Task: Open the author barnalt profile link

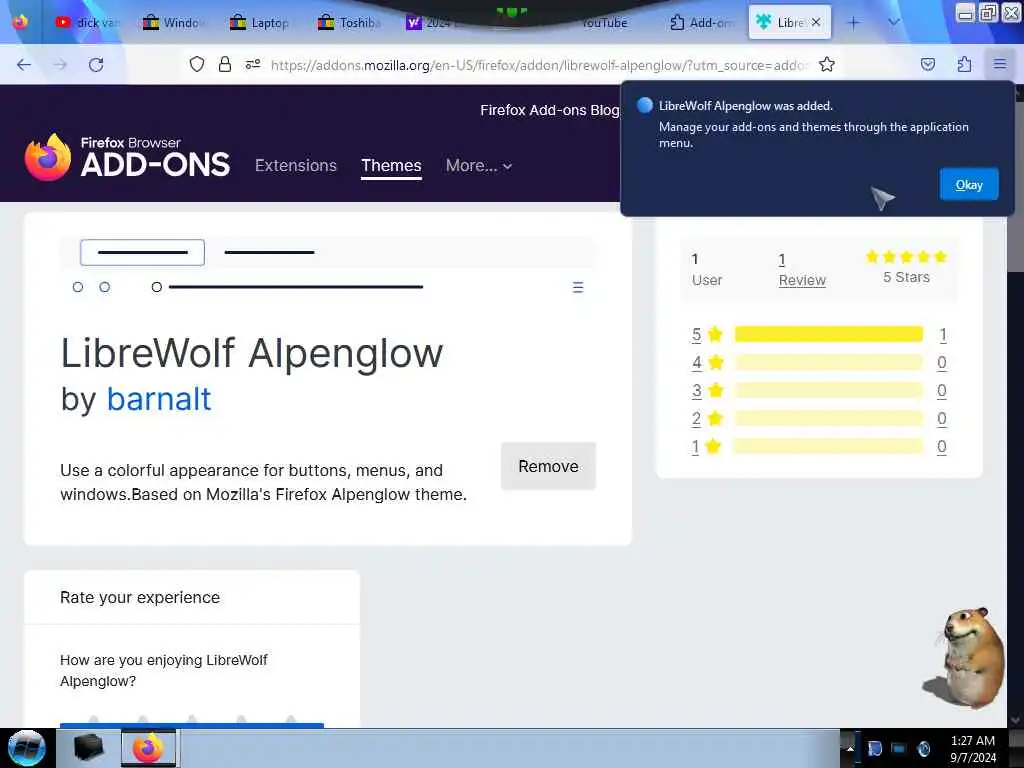Action: tap(159, 399)
